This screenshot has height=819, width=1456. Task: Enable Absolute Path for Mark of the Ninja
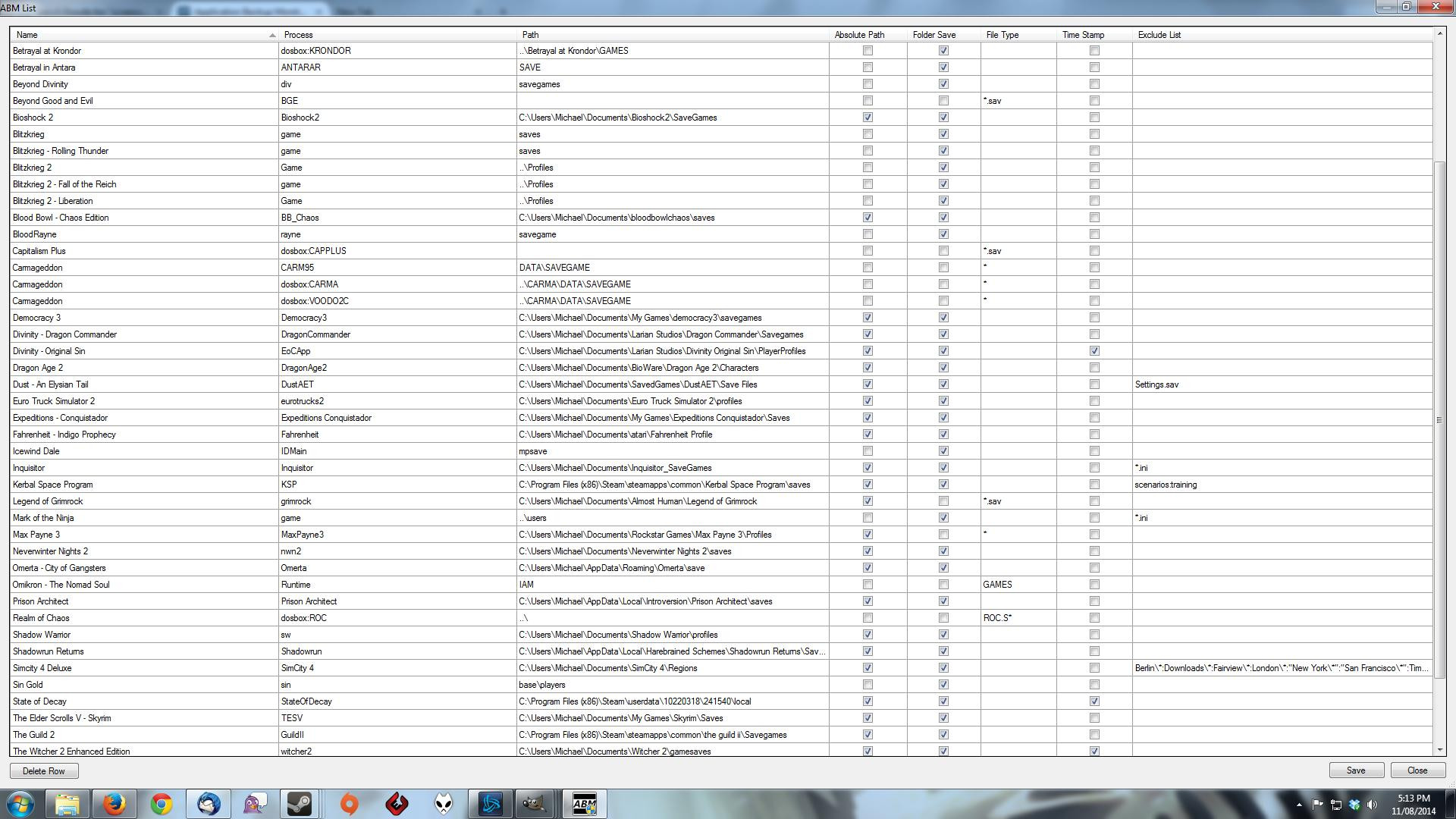868,518
